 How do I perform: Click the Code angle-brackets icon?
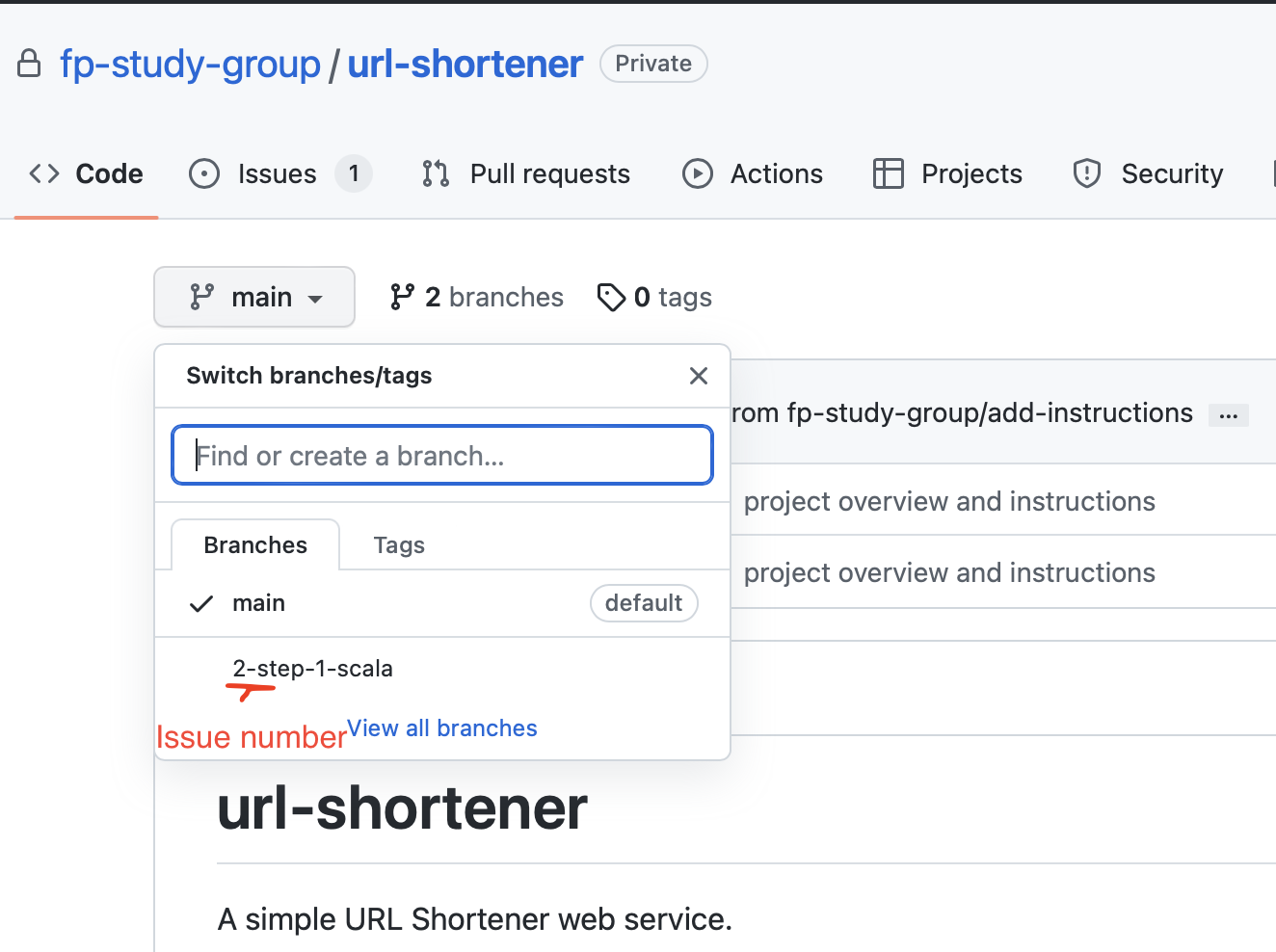44,173
